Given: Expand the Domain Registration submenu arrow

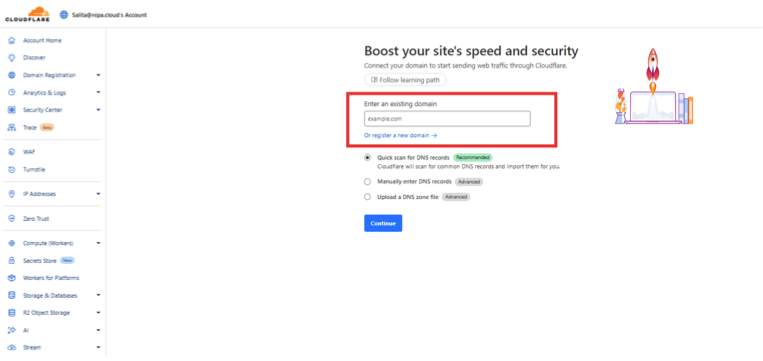Looking at the screenshot, I should coord(98,75).
